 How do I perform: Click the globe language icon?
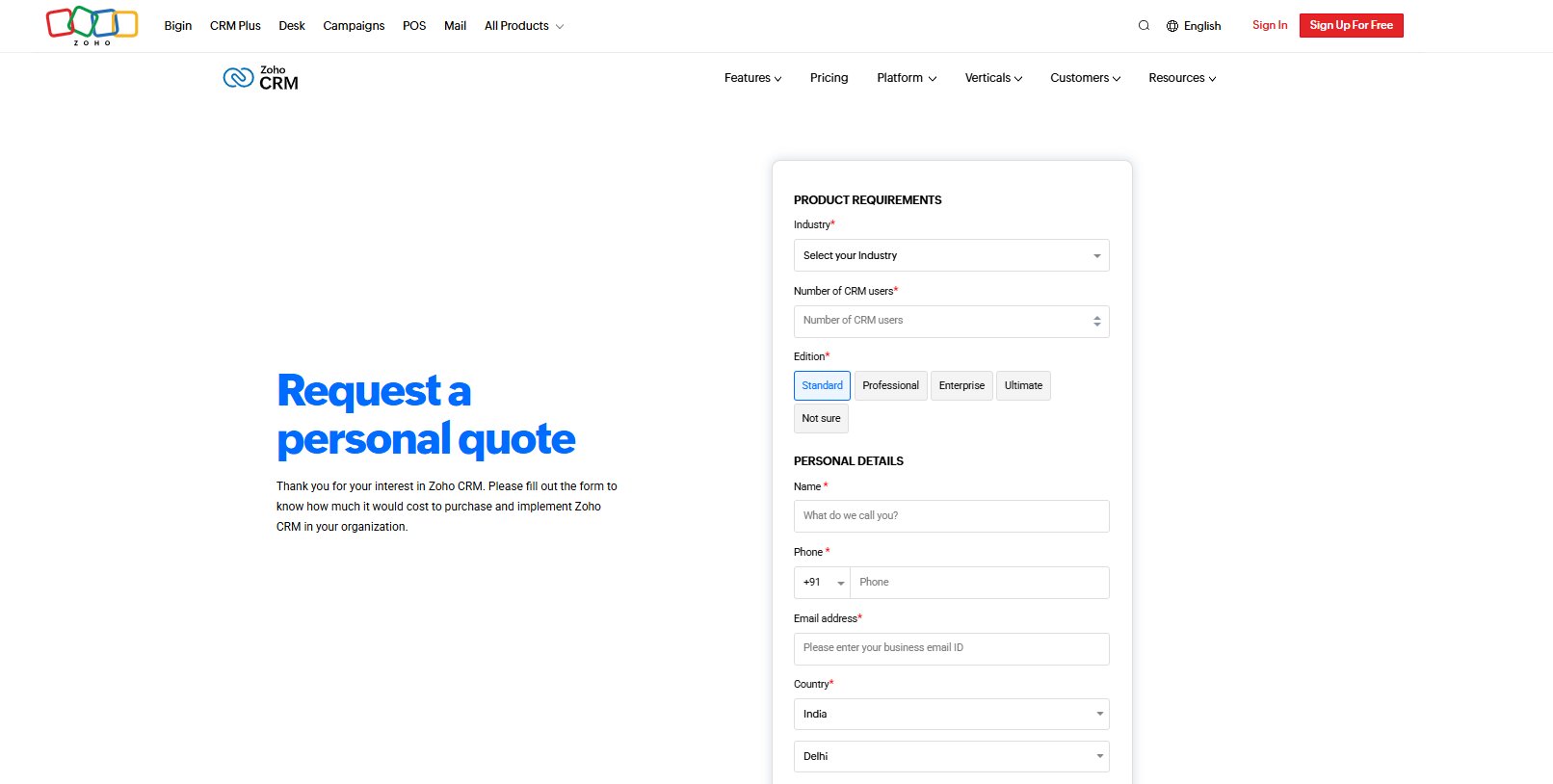tap(1172, 26)
